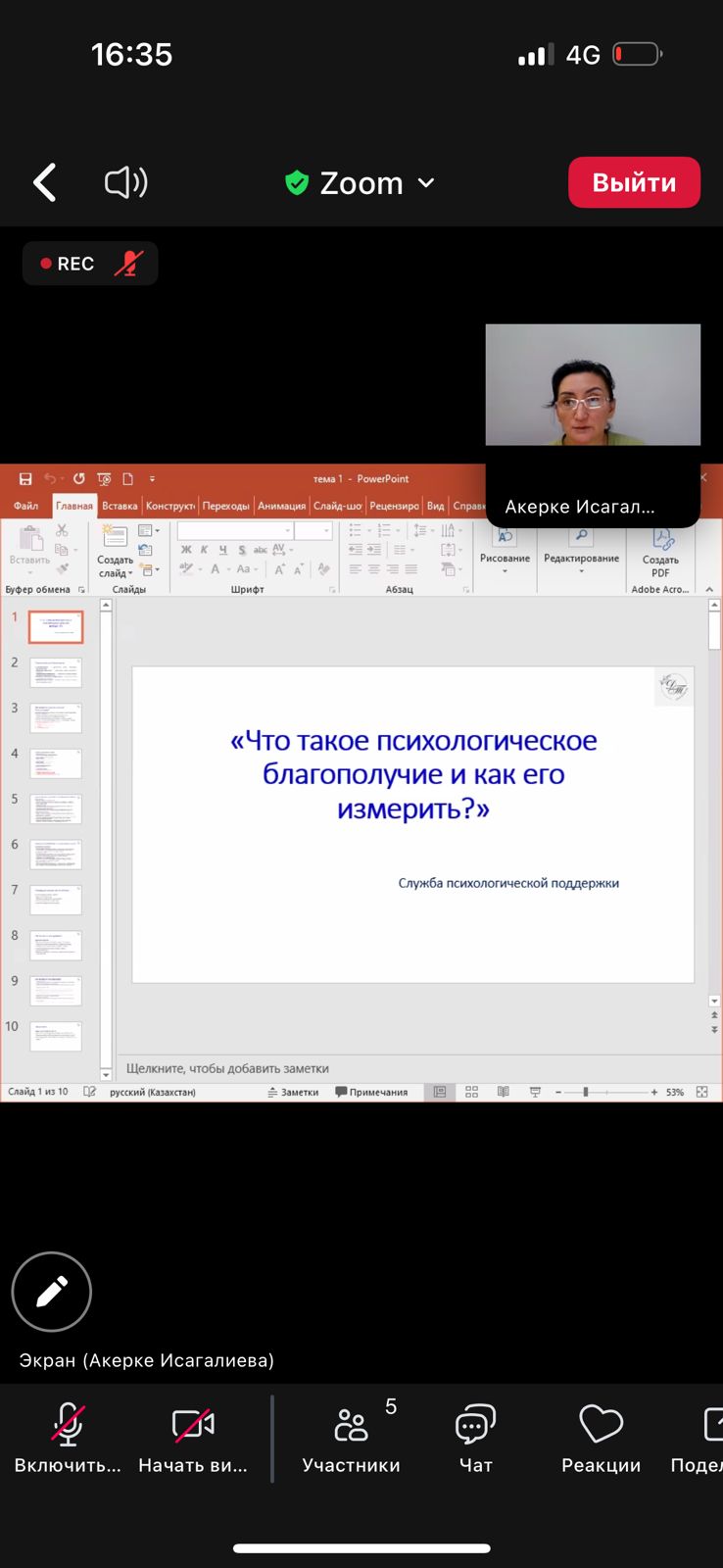The height and width of the screenshot is (1568, 723).
Task: Open the Participants list
Action: click(351, 1438)
